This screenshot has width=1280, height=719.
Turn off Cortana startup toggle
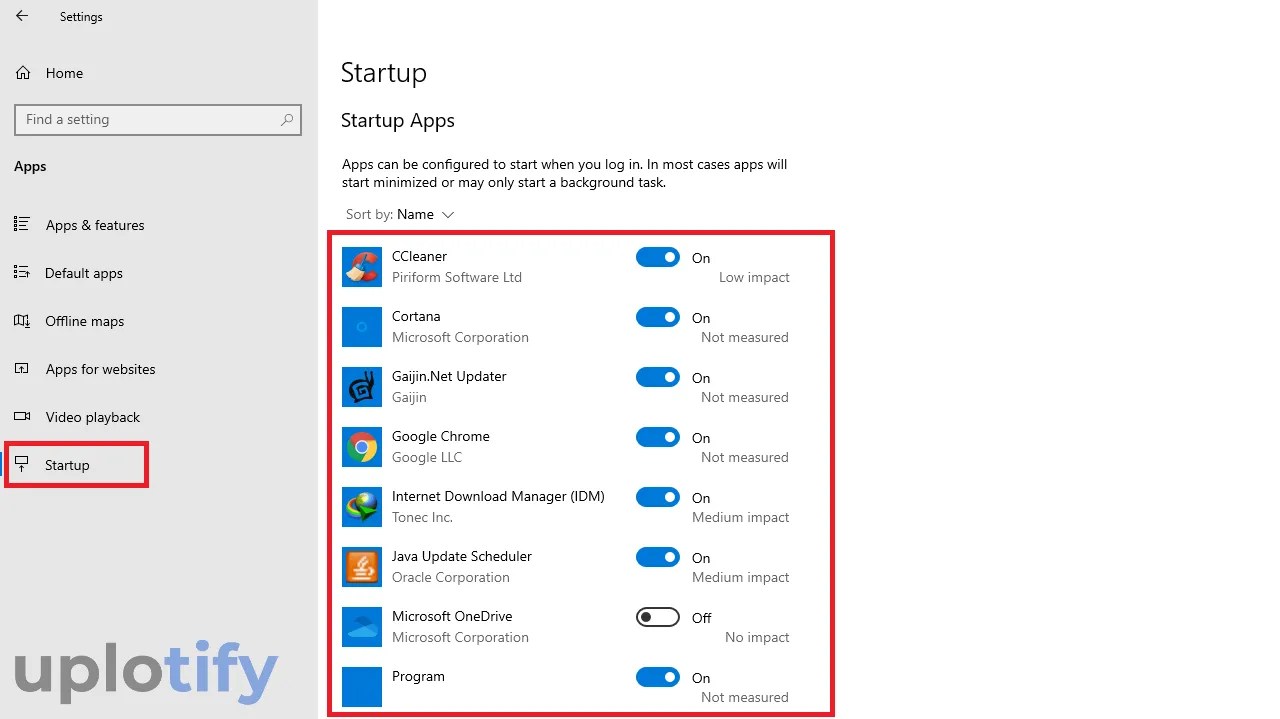tap(658, 317)
